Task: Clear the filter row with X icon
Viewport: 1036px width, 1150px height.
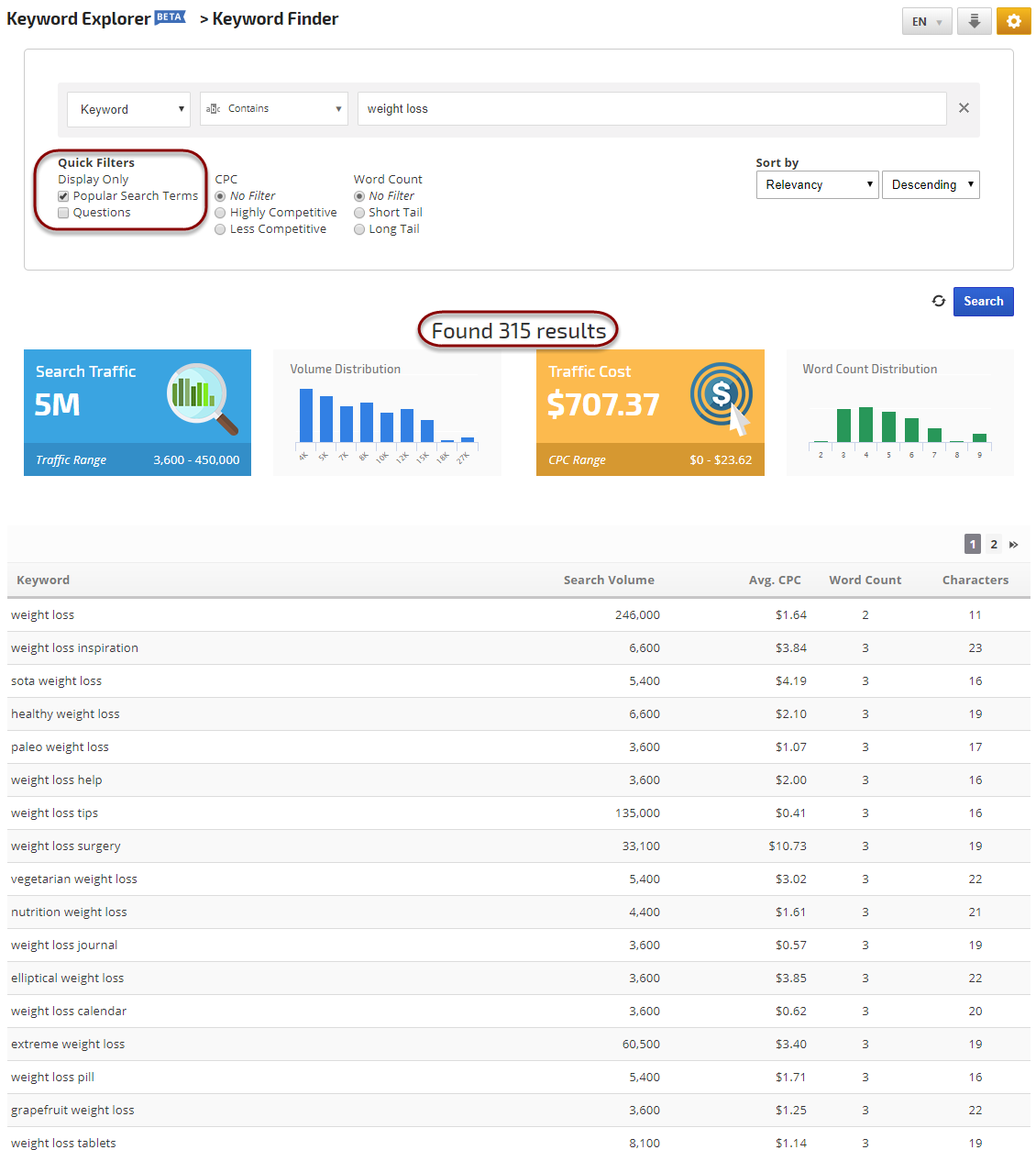Action: tap(964, 108)
